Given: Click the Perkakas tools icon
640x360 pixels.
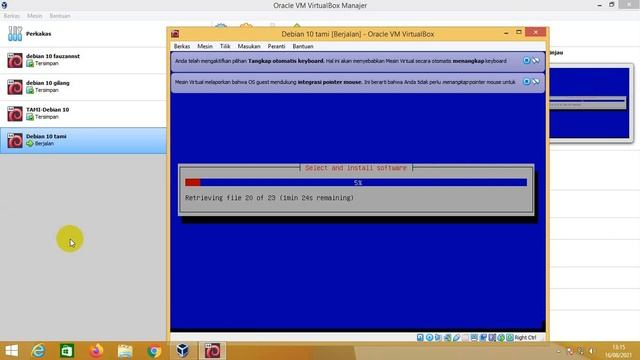Looking at the screenshot, I should point(15,34).
